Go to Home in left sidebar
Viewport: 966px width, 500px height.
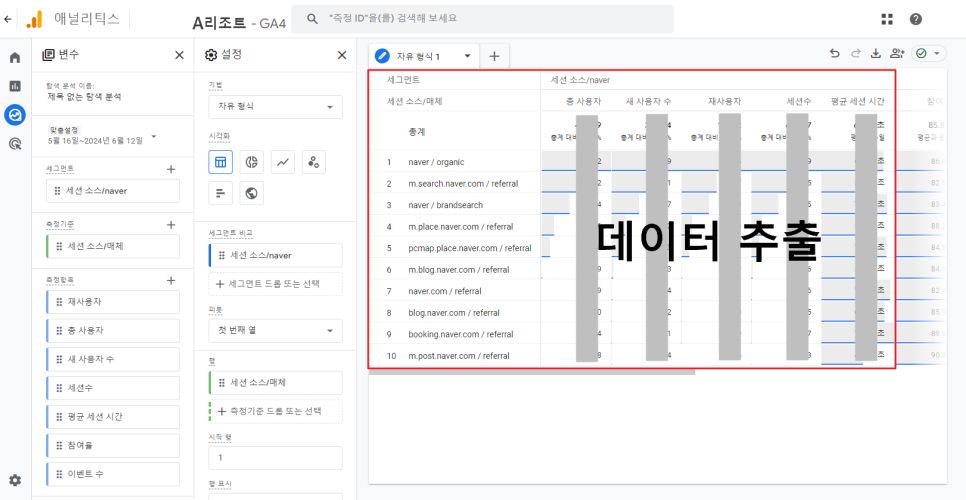[x=15, y=58]
